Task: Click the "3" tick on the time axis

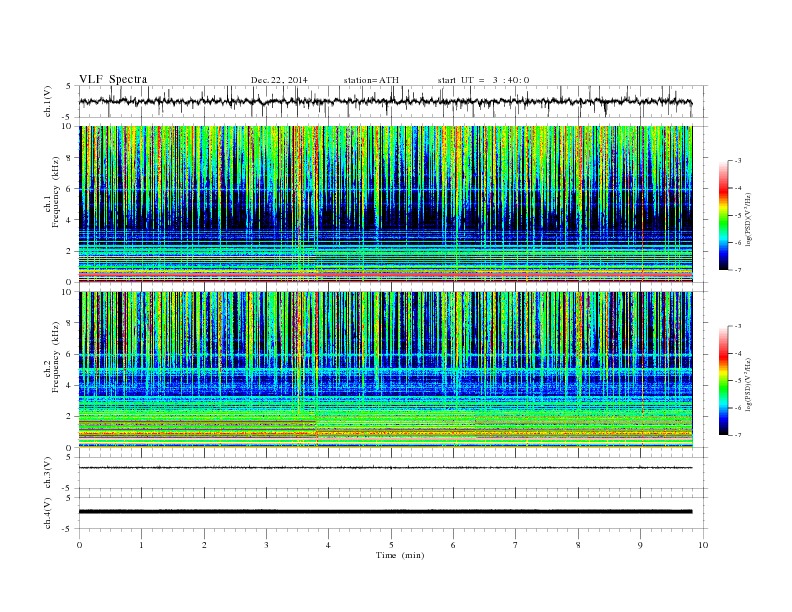Action: coord(266,545)
